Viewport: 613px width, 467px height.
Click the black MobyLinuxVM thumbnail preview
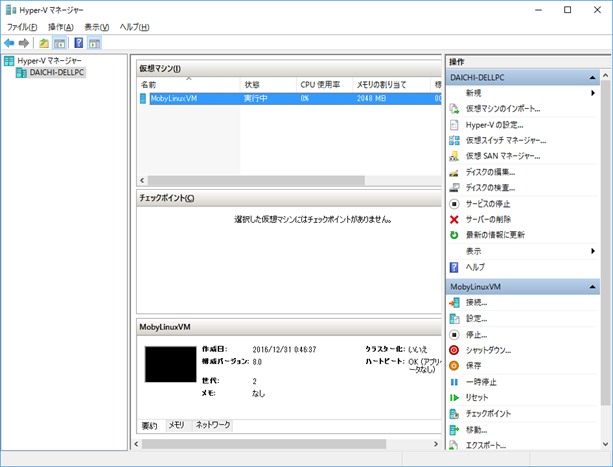(170, 364)
